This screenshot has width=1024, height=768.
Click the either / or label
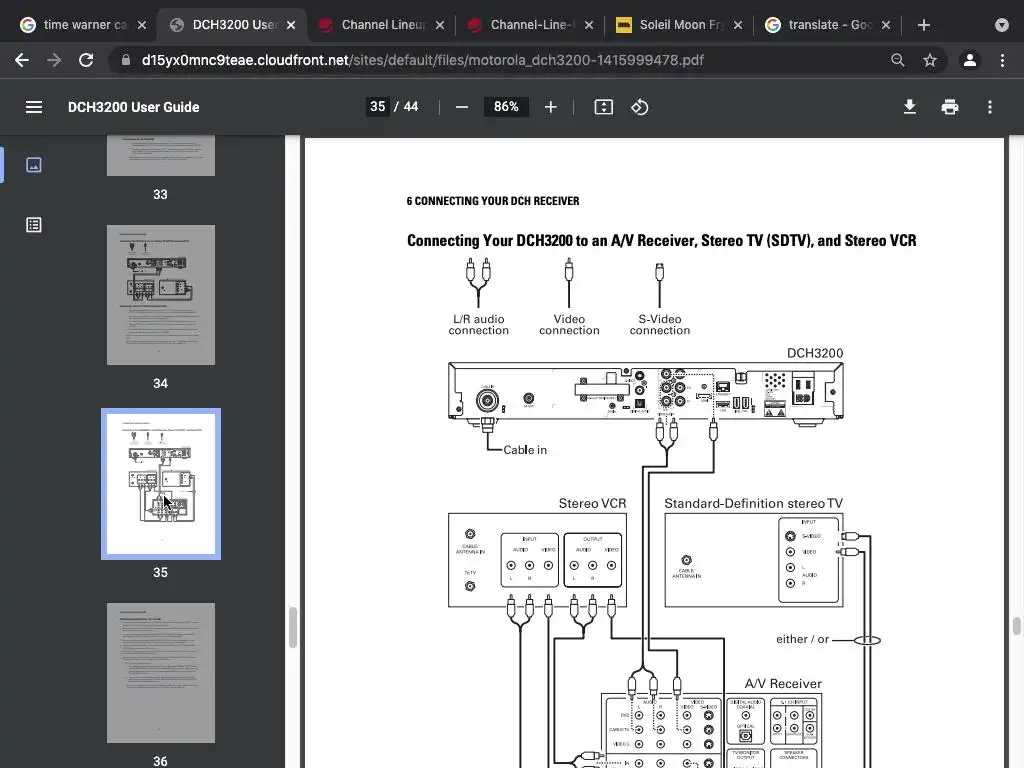pyautogui.click(x=802, y=639)
